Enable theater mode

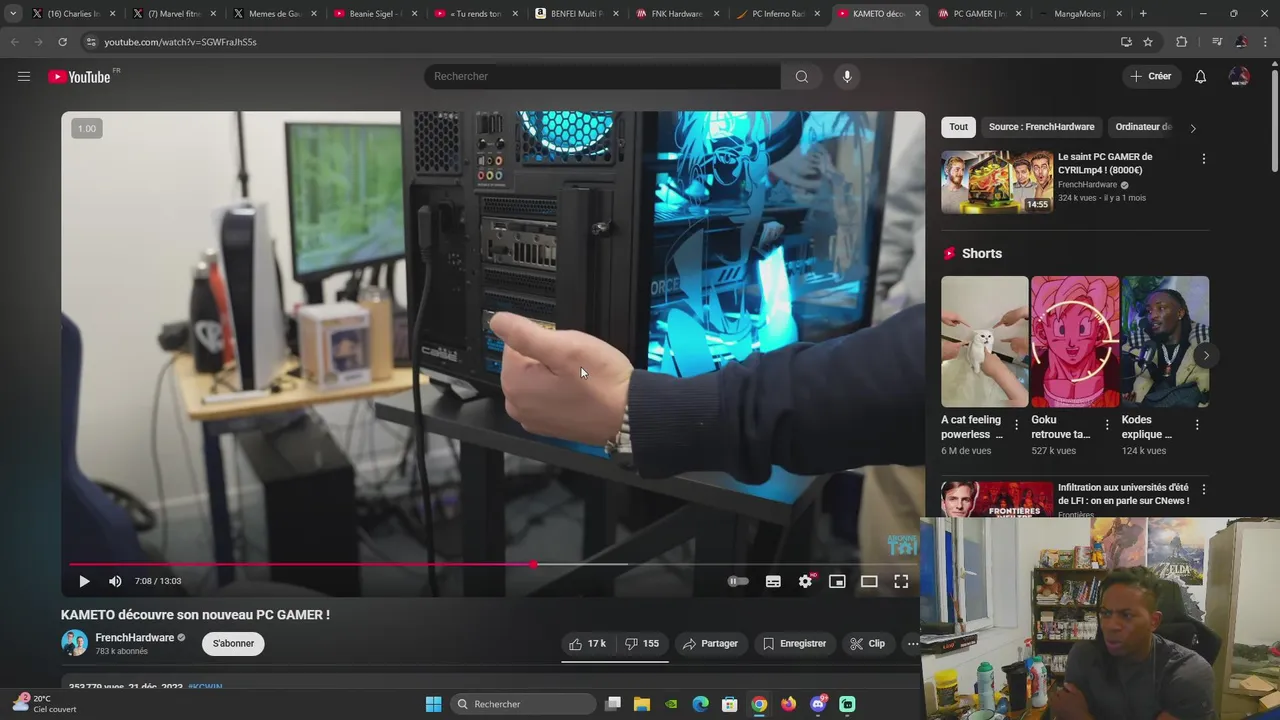tap(869, 581)
